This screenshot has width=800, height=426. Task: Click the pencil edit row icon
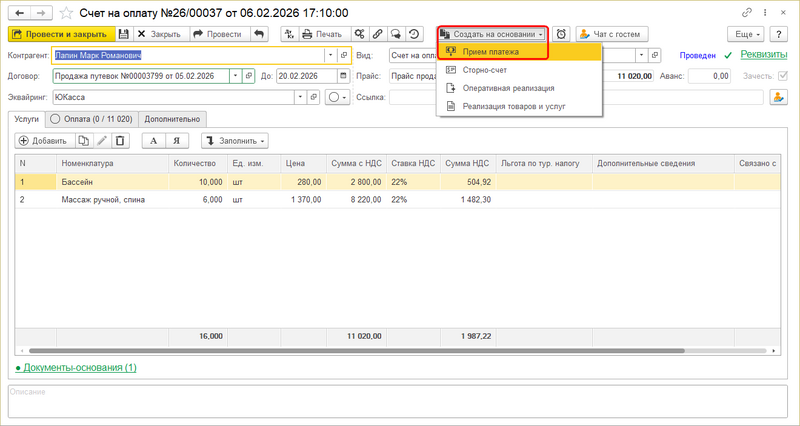[x=101, y=141]
